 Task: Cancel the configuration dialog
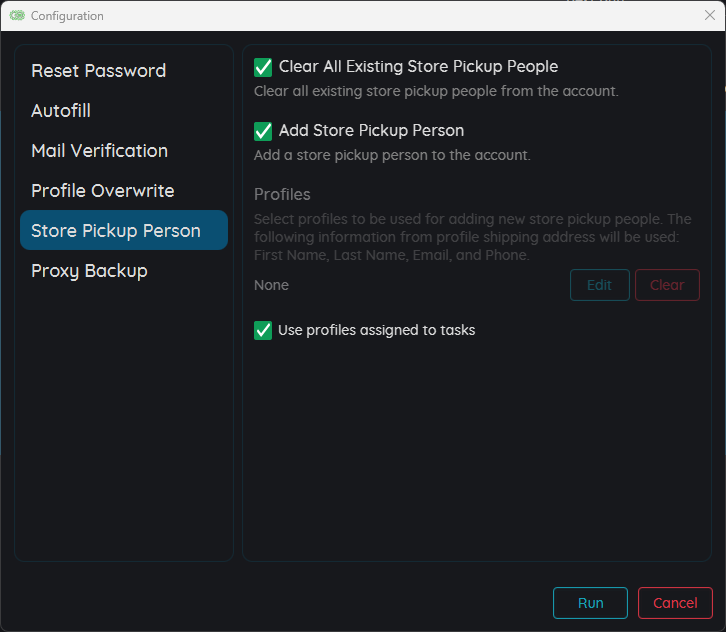675,603
